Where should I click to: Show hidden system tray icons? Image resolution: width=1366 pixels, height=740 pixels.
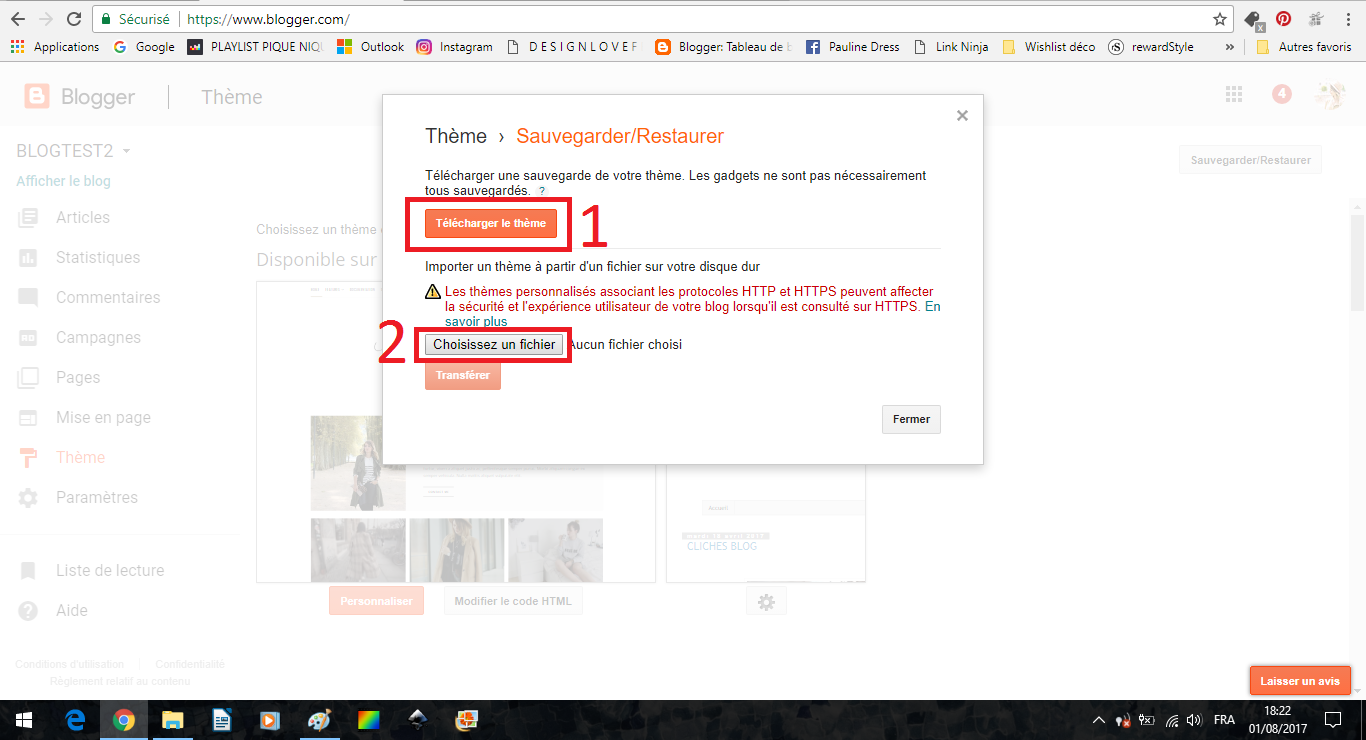coord(1098,720)
